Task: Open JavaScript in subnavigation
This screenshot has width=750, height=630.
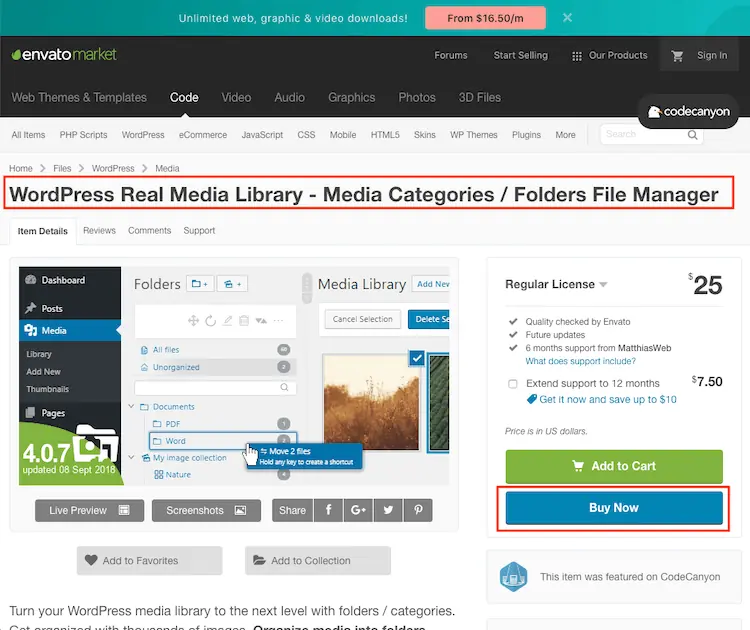Action: tap(262, 135)
